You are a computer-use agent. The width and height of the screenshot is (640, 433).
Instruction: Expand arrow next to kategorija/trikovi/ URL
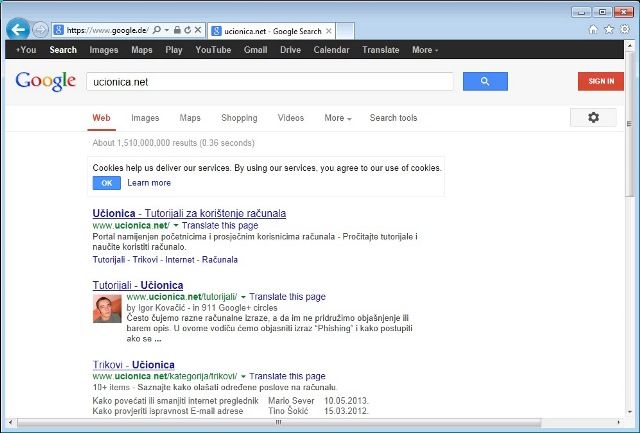pos(243,376)
